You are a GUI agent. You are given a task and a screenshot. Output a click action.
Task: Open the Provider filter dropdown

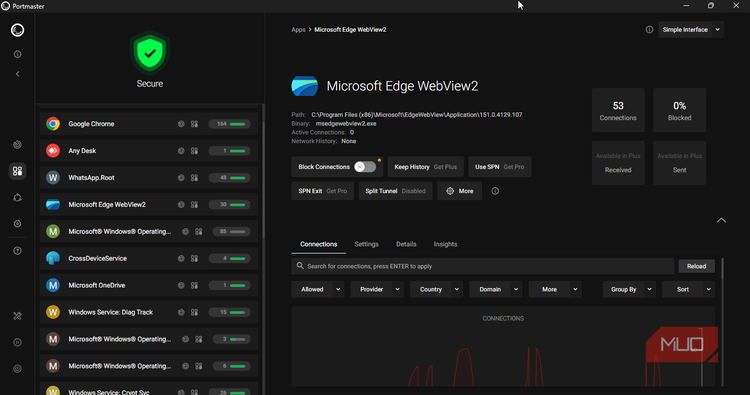(x=377, y=289)
